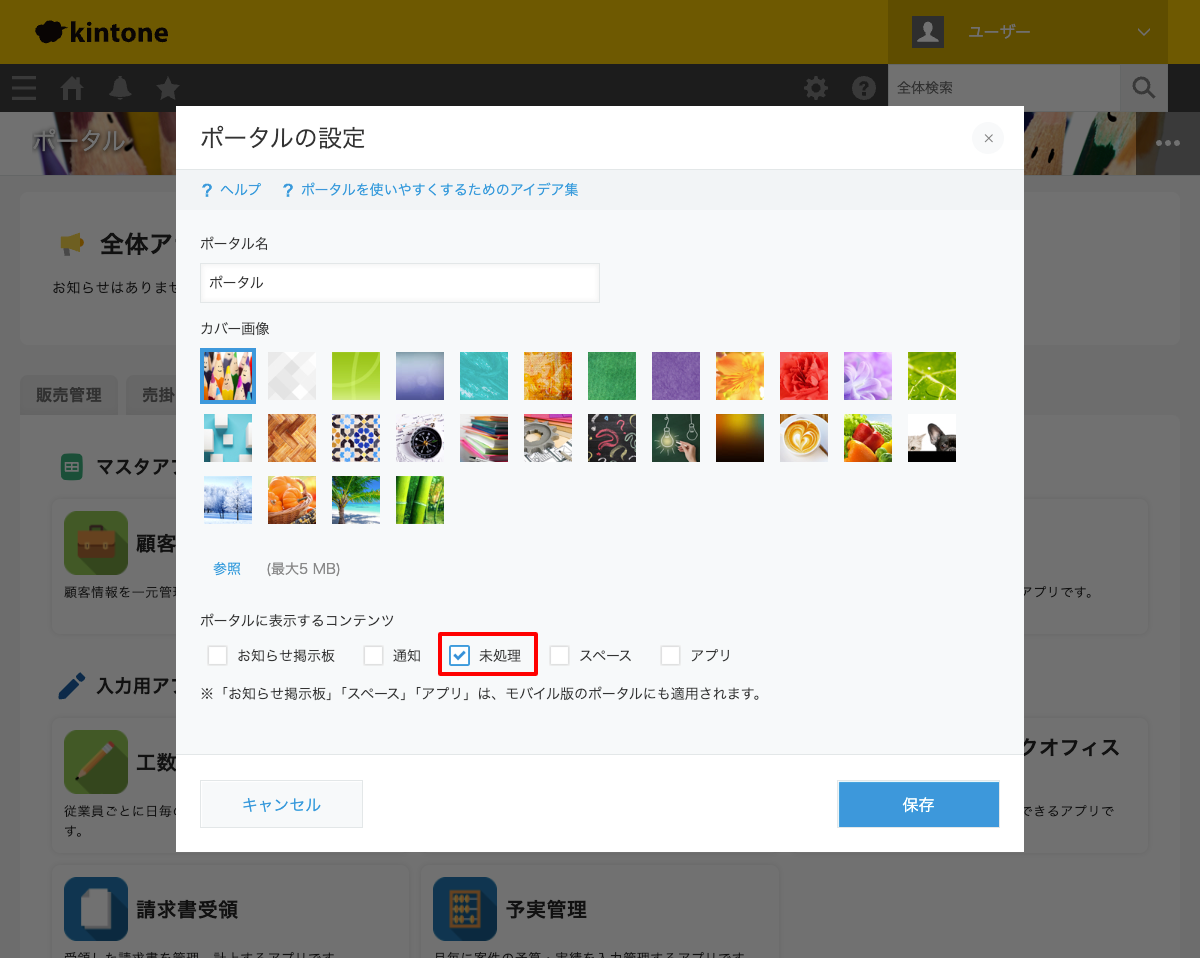Click the ポータル名 input field
The height and width of the screenshot is (958, 1200).
[399, 283]
